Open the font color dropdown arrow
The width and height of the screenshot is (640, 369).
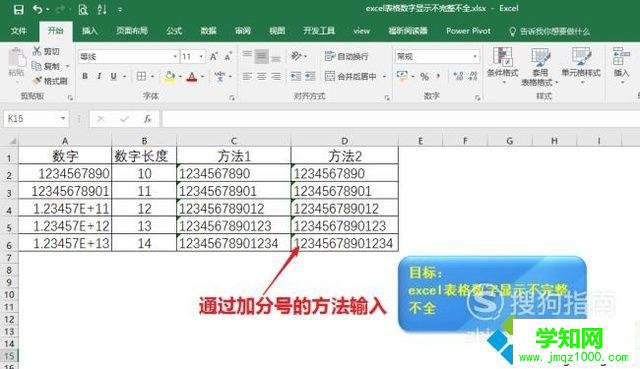[x=203, y=76]
